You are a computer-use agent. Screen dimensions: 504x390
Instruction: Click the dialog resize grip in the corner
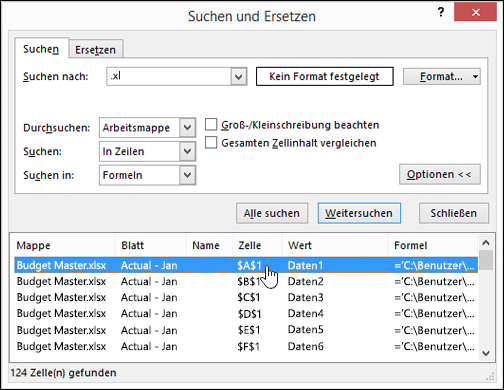pyautogui.click(x=490, y=376)
